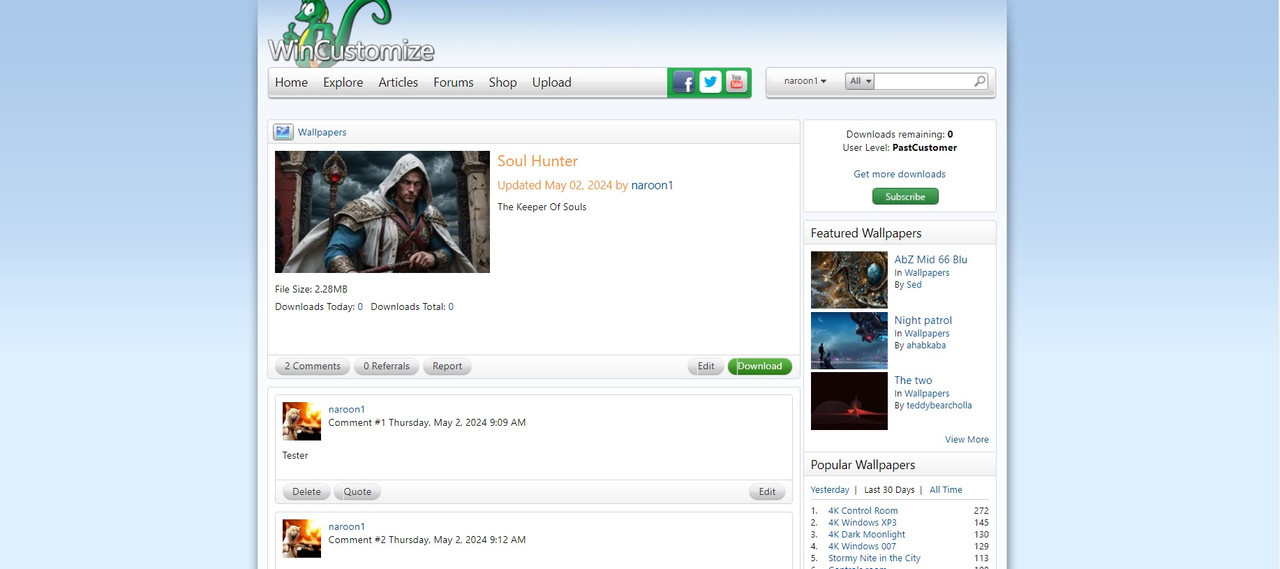Open author naroon1 link beside Updated date
This screenshot has width=1280, height=569.
coord(652,185)
